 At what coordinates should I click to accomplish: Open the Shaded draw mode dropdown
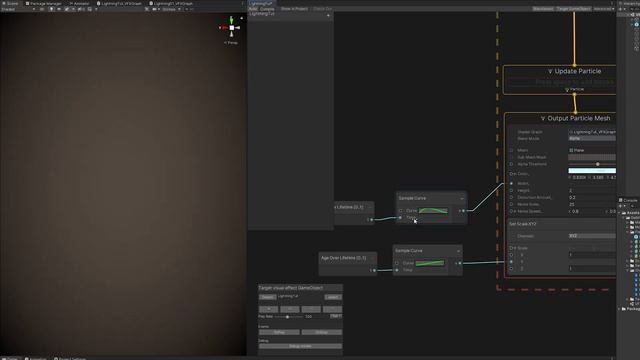coord(18,9)
